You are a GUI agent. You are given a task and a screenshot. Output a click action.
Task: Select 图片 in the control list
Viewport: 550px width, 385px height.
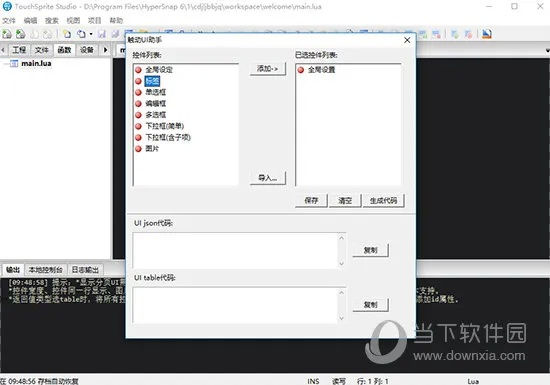click(152, 148)
